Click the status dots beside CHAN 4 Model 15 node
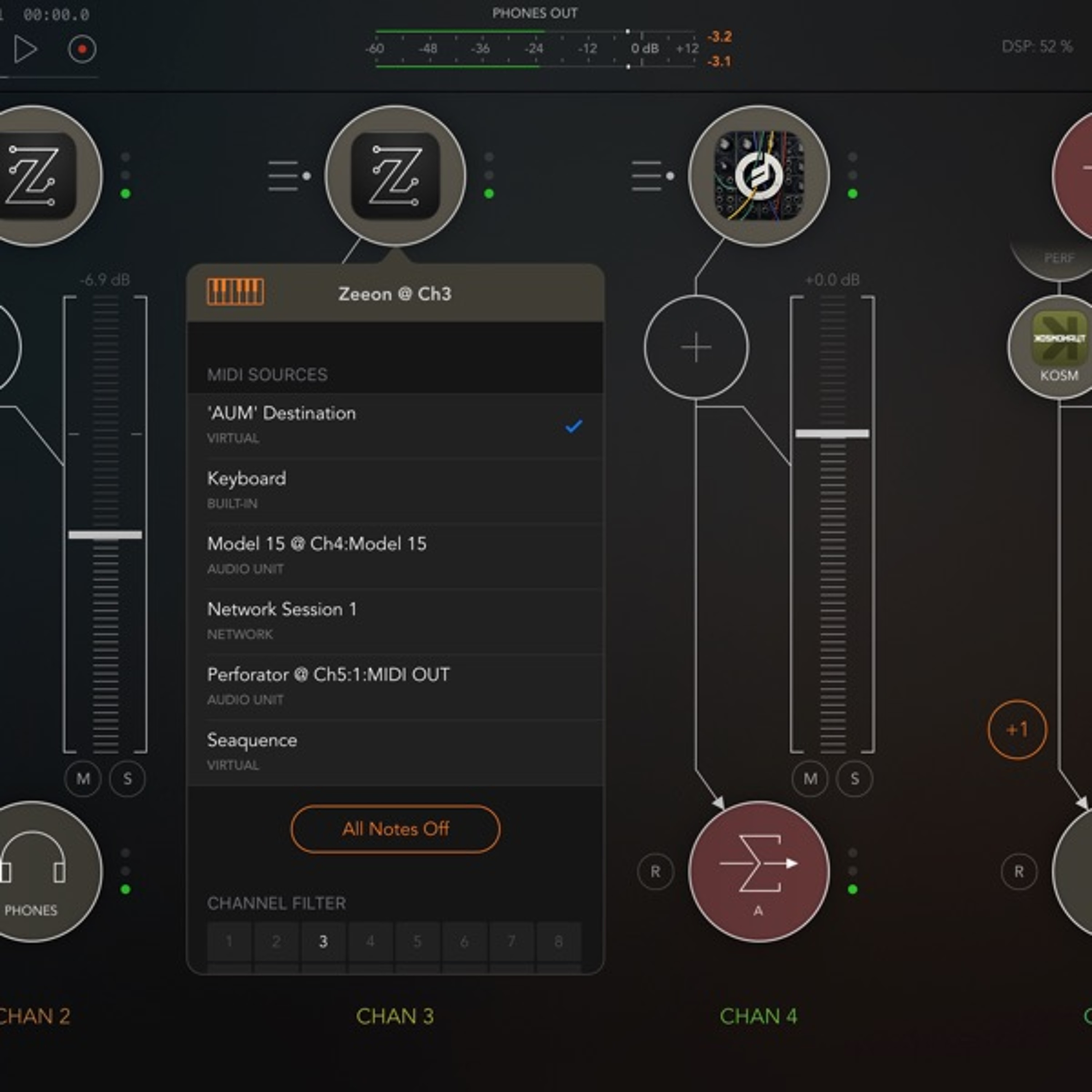Viewport: 1092px width, 1092px height. click(x=852, y=175)
